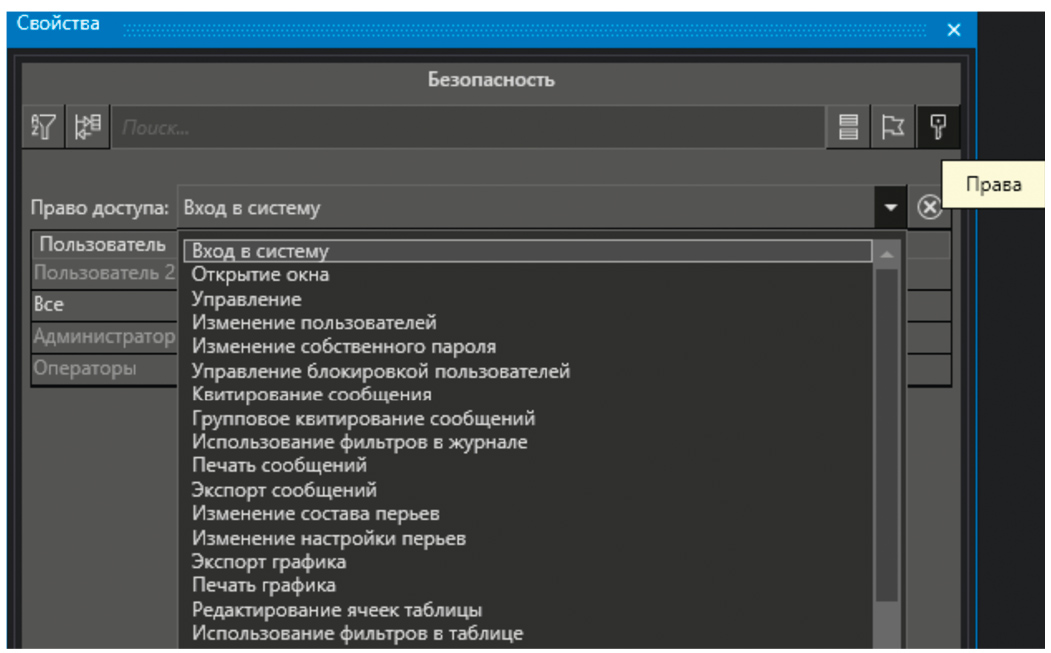This screenshot has width=1051, height=653.
Task: Select the Все row in the users table
Action: click(100, 306)
